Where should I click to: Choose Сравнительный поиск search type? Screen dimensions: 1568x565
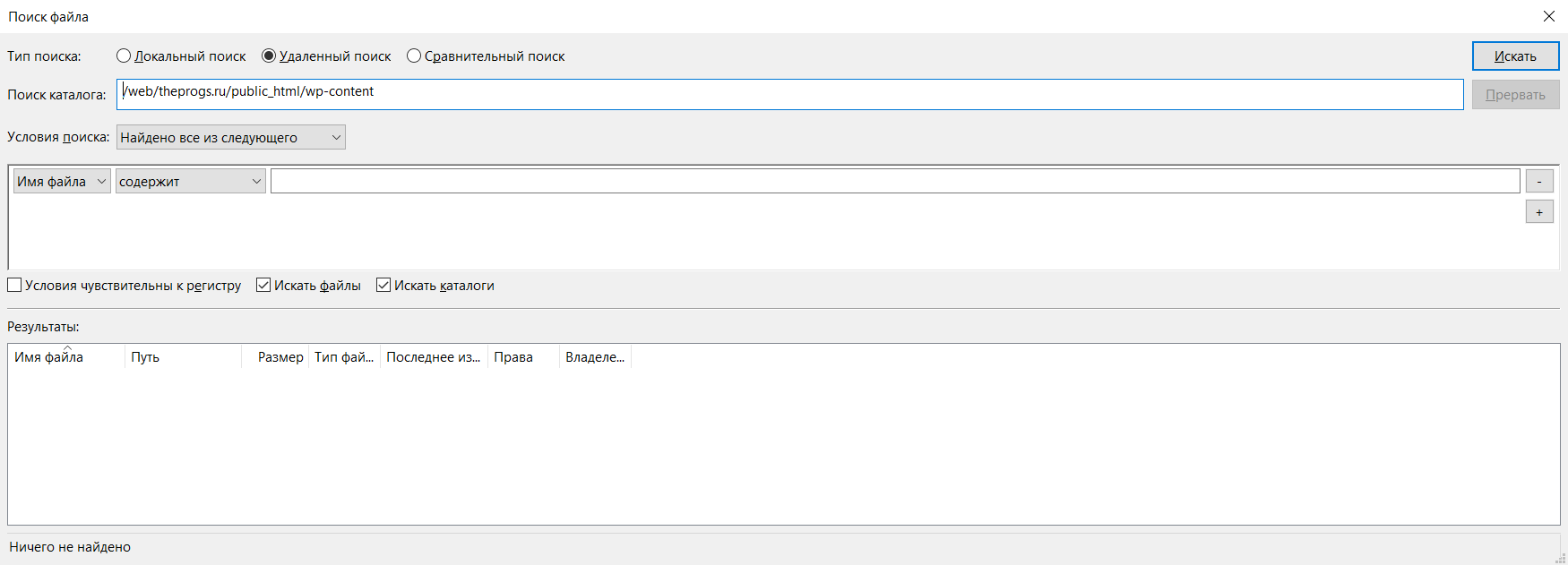[414, 56]
